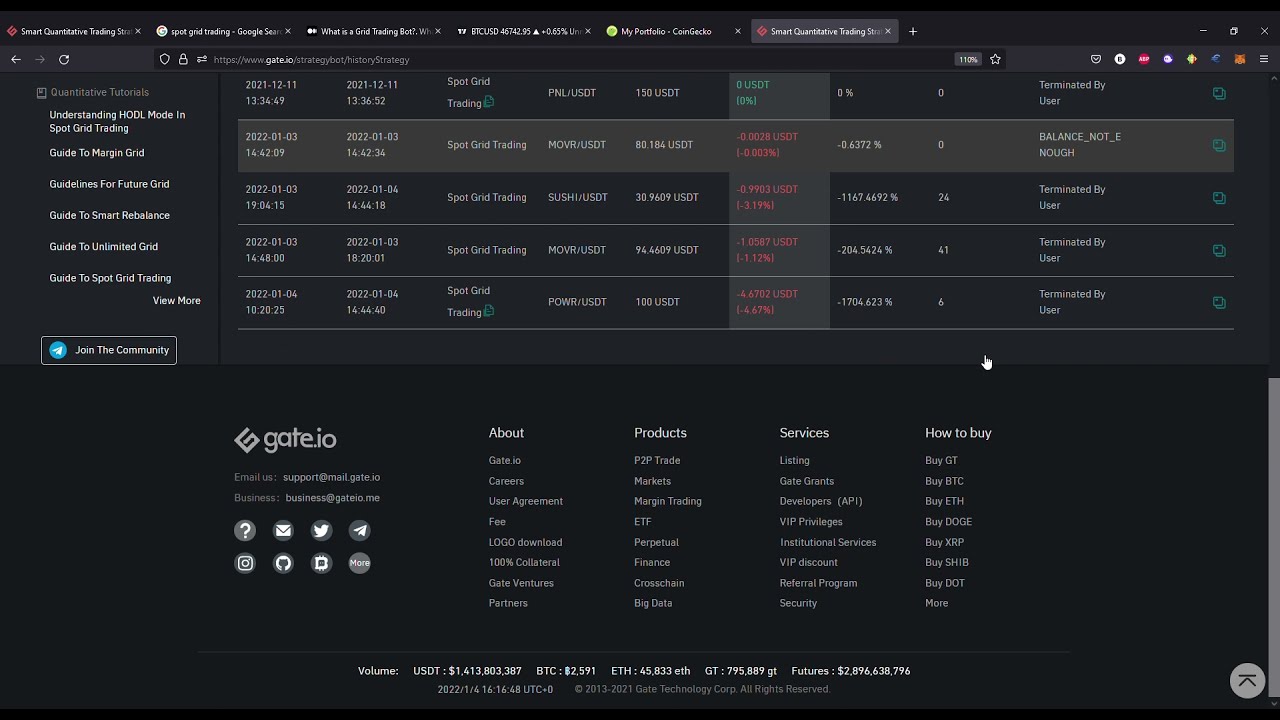This screenshot has width=1280, height=720.
Task: Open Careers link under About
Action: pos(506,481)
